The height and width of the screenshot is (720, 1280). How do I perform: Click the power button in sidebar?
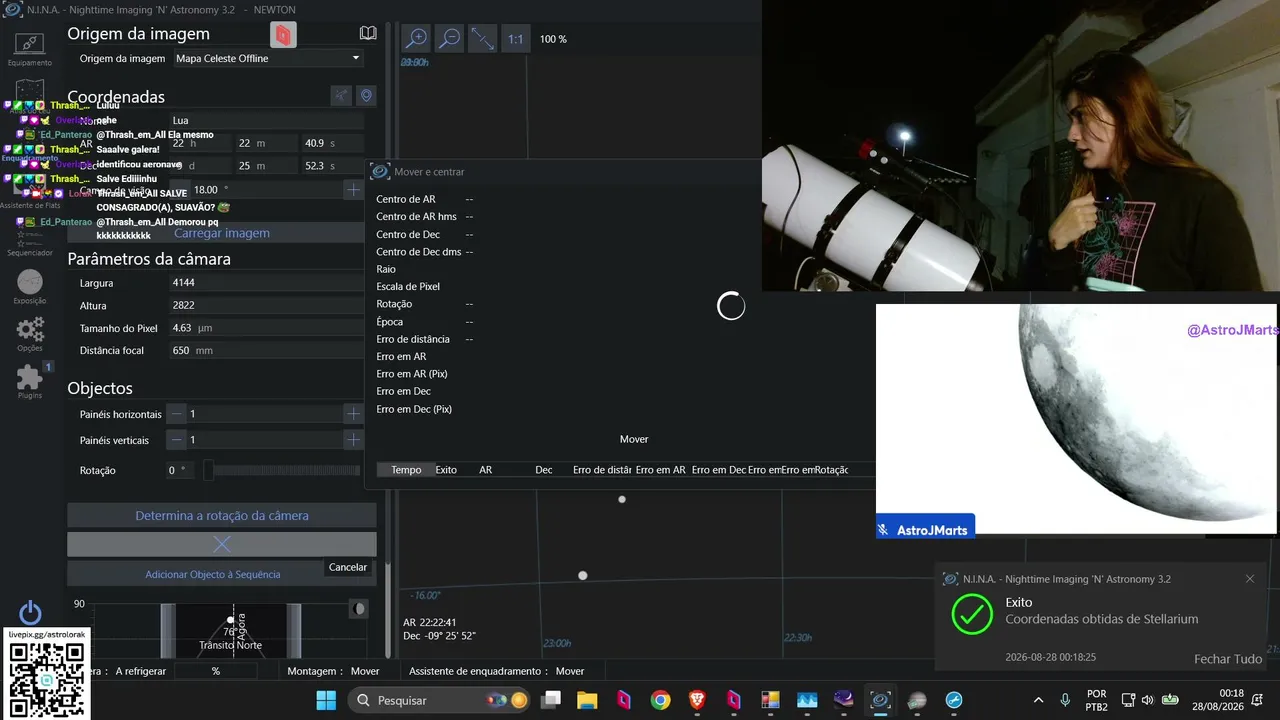point(30,613)
